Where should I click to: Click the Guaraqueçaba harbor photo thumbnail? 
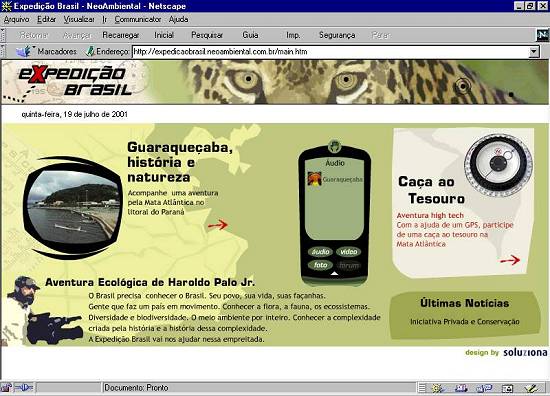tap(73, 208)
